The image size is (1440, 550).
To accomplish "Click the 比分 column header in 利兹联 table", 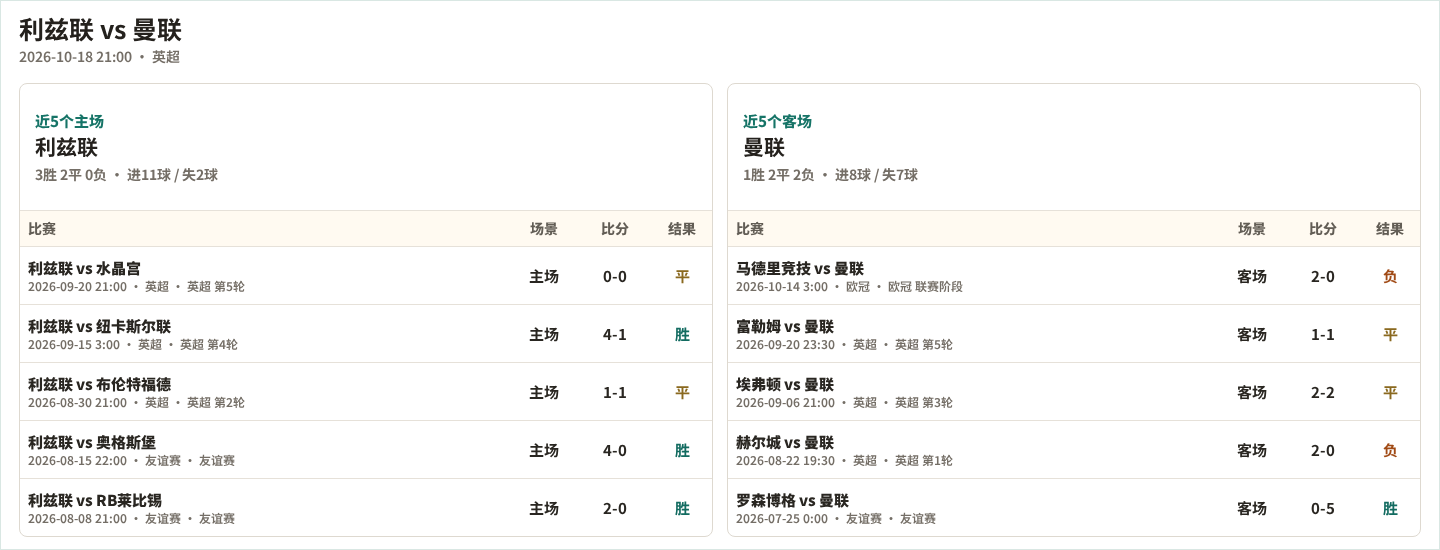I will [x=615, y=229].
